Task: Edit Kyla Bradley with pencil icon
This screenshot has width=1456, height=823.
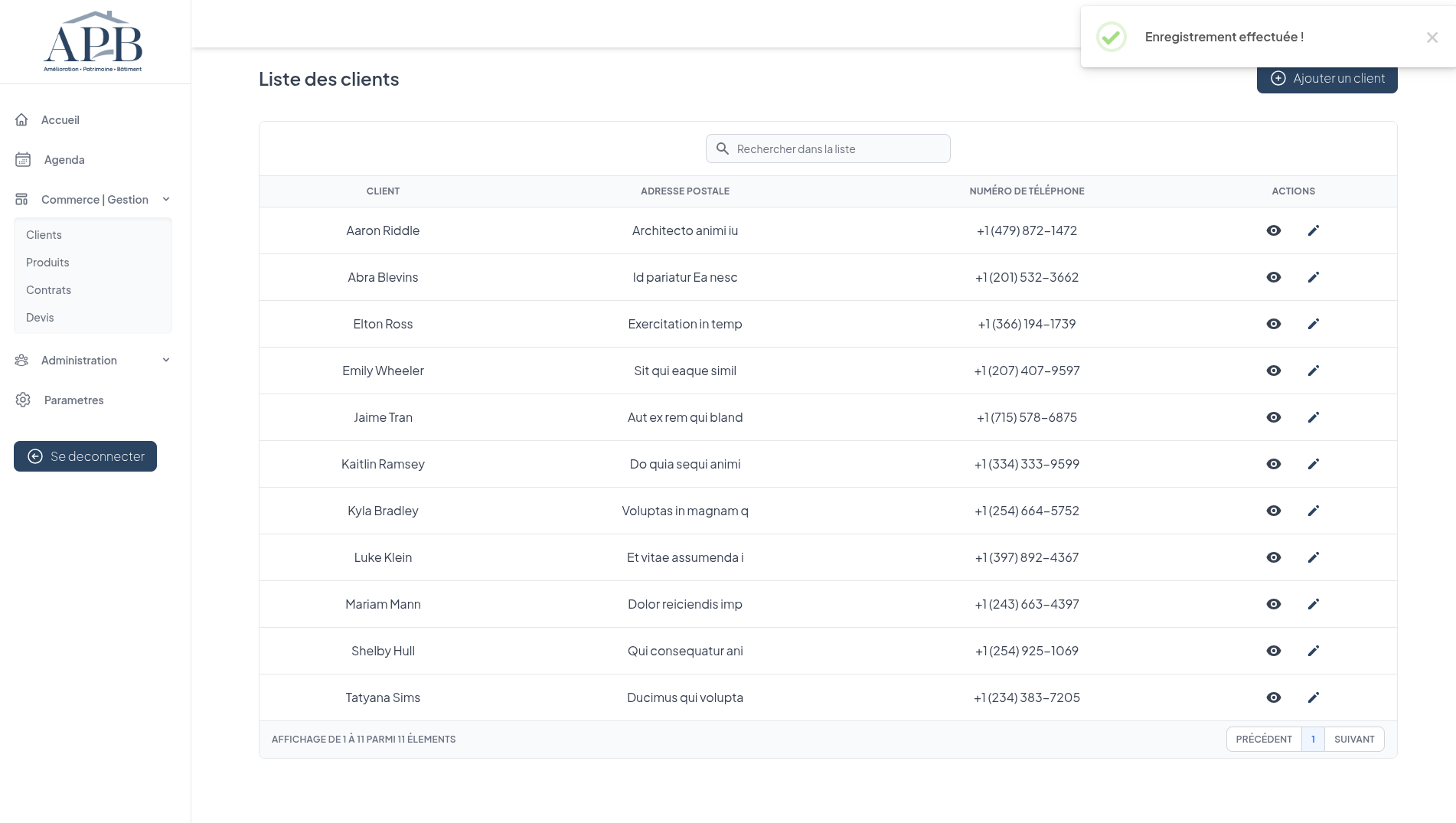Action: (x=1314, y=511)
